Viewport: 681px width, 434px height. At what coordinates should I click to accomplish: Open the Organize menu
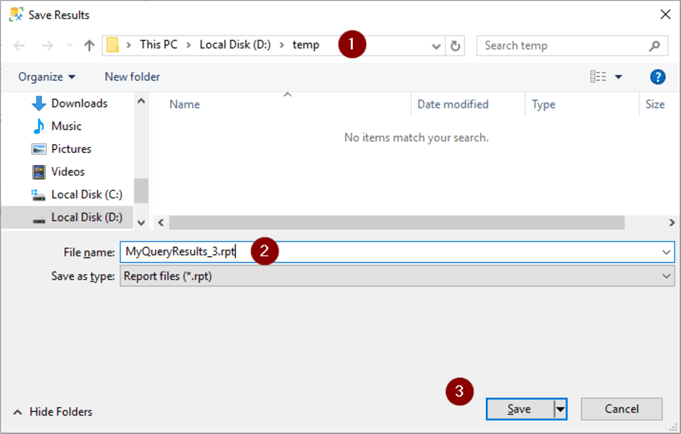46,77
